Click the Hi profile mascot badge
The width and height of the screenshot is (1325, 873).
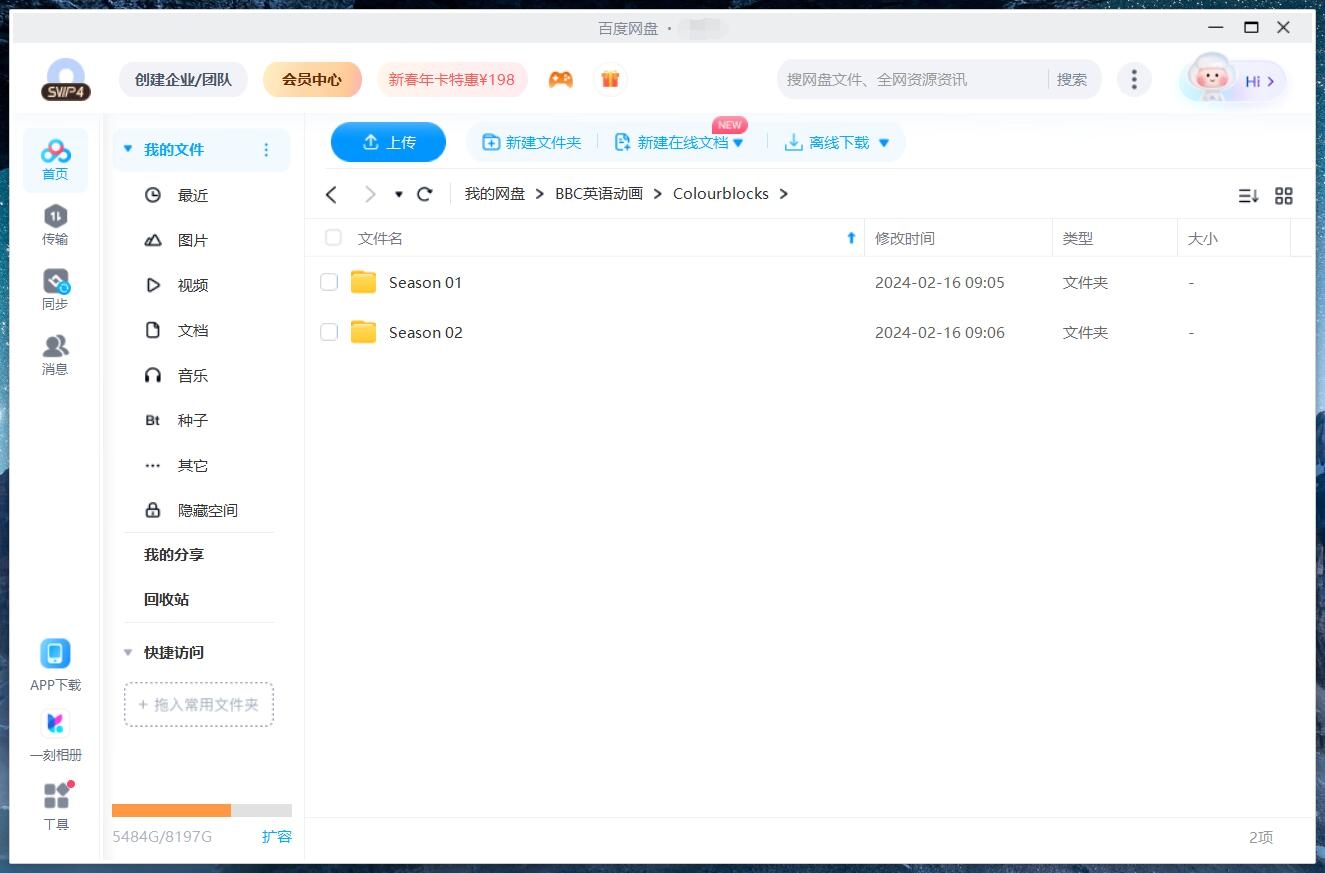point(1232,80)
